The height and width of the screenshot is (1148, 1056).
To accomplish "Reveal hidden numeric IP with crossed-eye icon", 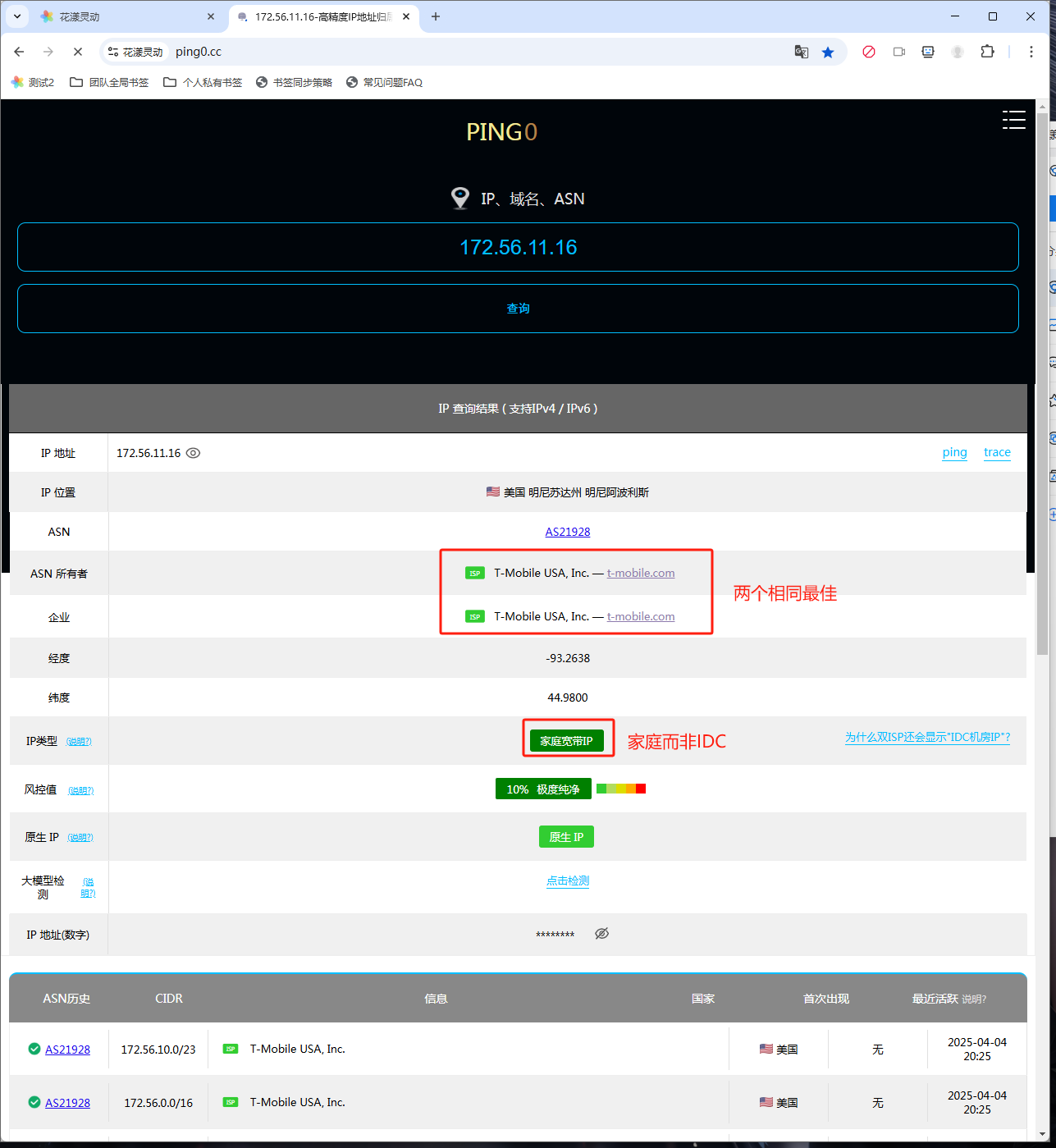I will 601,934.
